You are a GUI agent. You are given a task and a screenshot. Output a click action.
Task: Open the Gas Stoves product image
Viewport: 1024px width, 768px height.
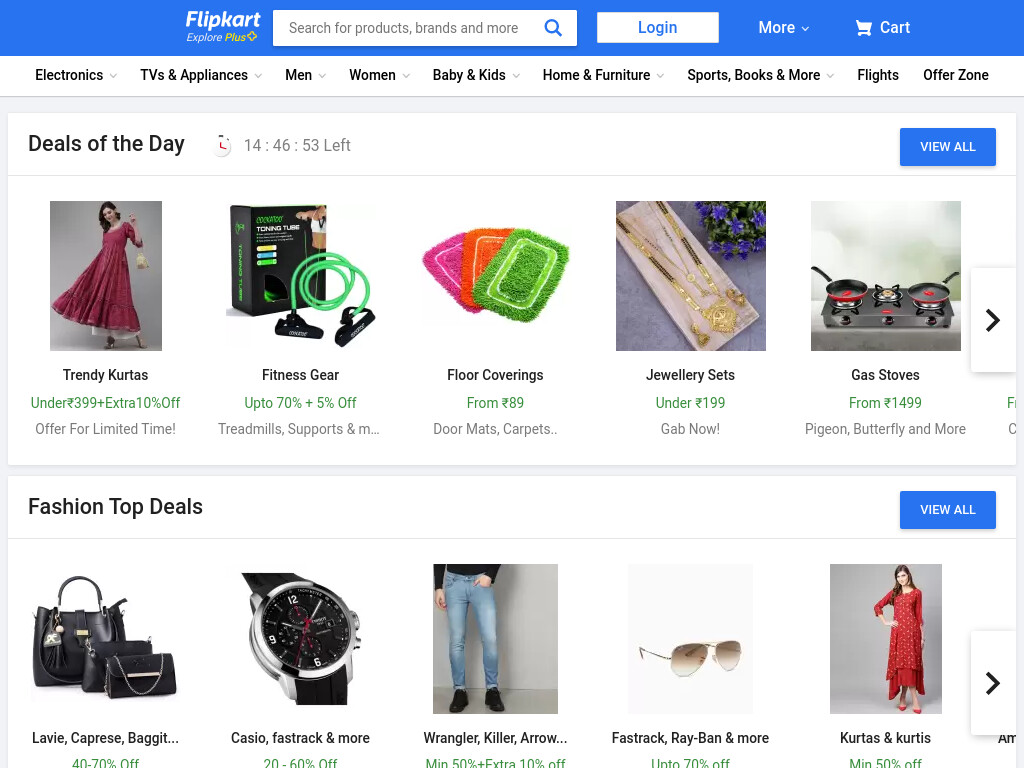(886, 276)
